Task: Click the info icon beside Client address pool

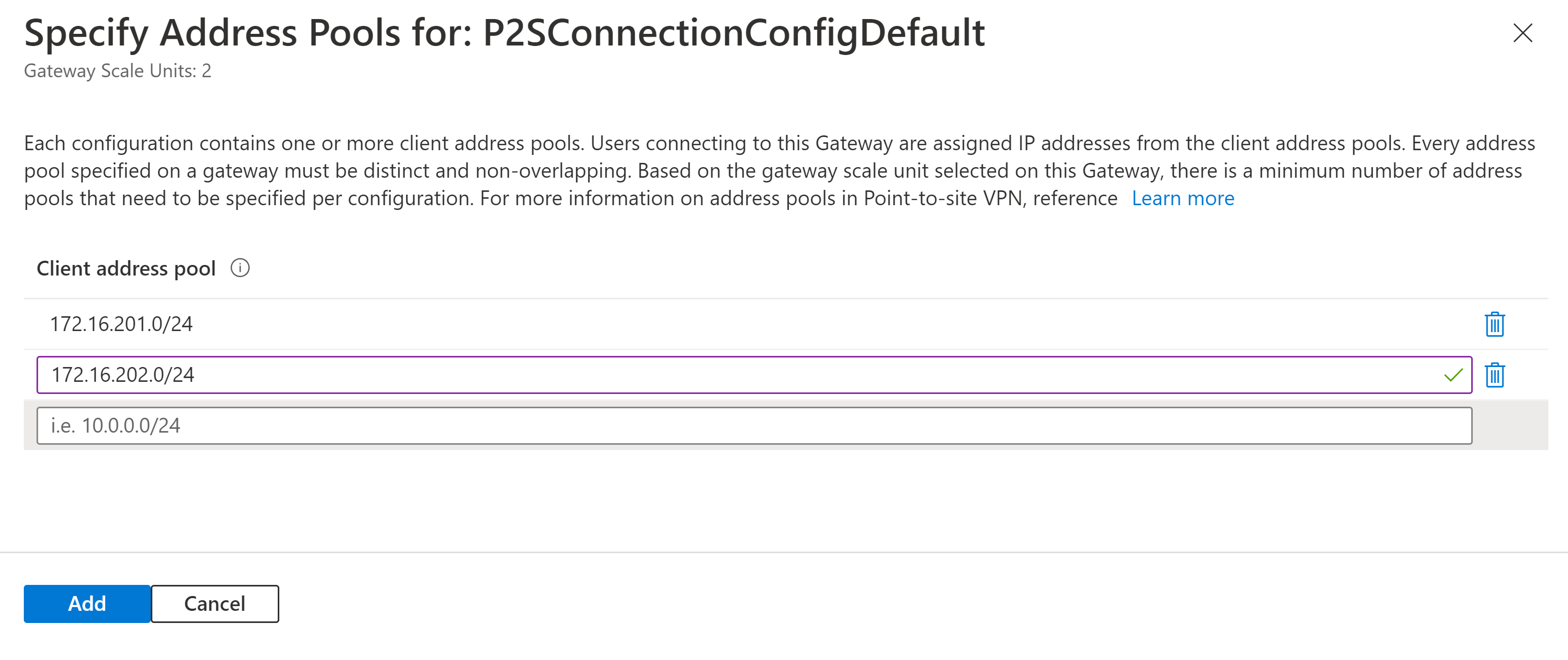Action: pos(240,268)
